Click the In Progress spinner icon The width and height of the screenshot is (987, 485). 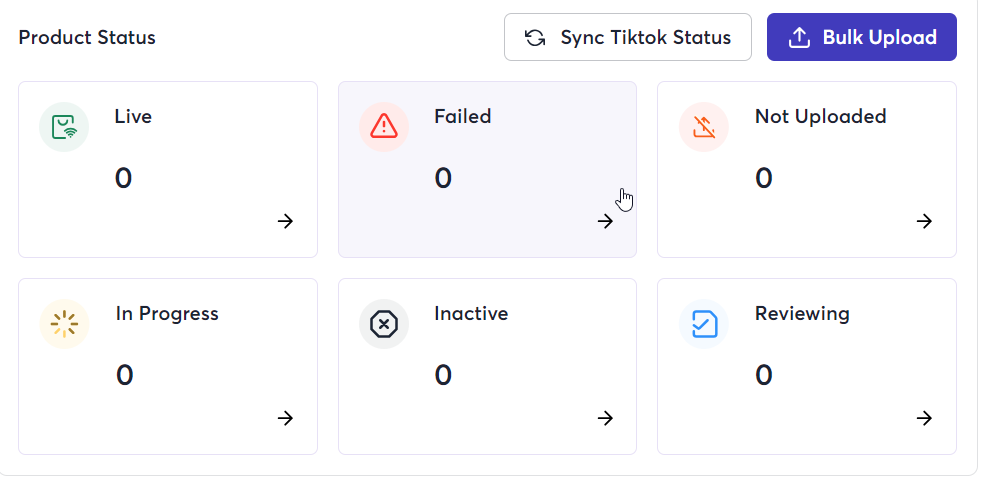point(64,324)
